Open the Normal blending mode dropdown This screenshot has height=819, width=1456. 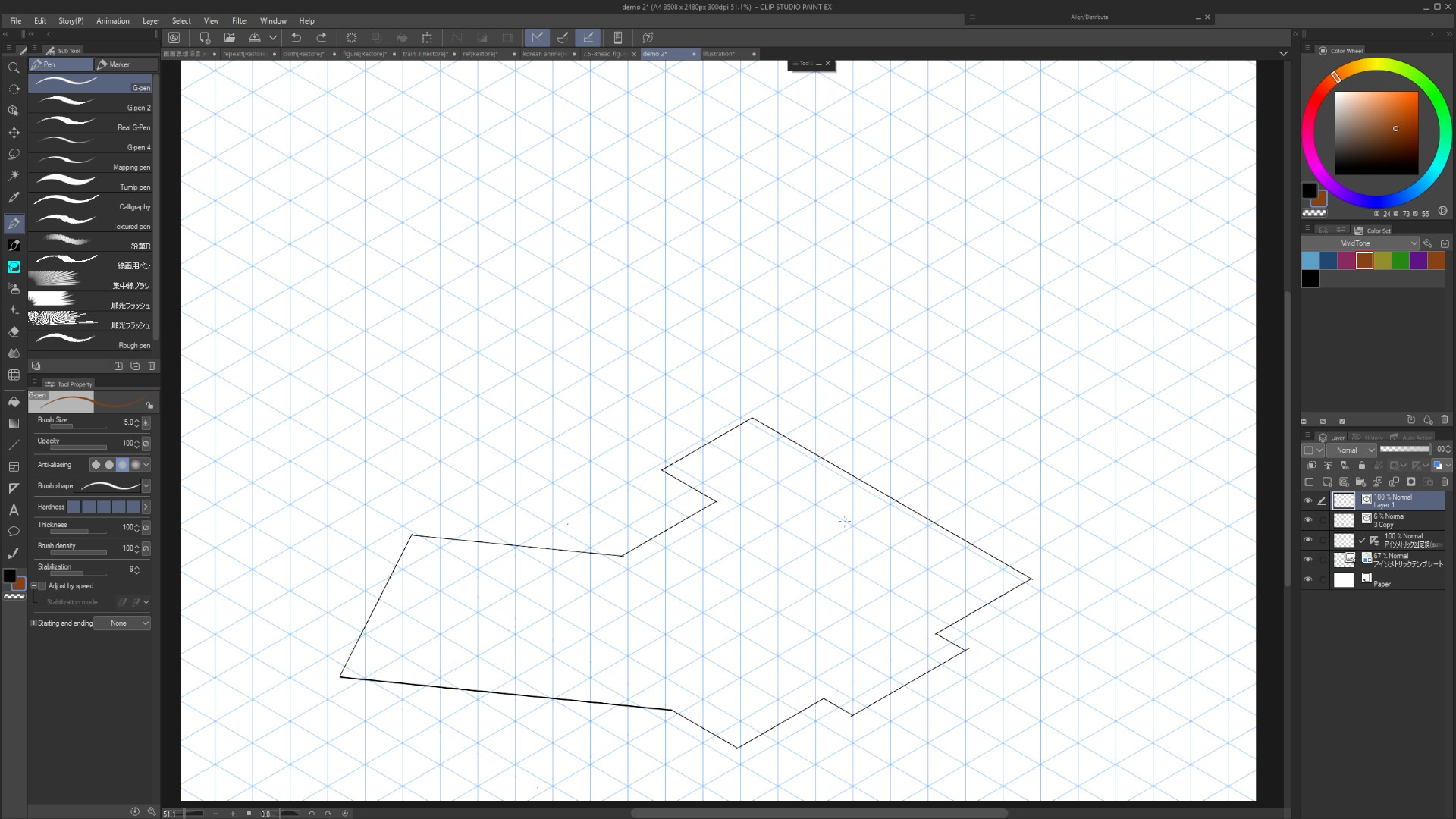pyautogui.click(x=1351, y=450)
